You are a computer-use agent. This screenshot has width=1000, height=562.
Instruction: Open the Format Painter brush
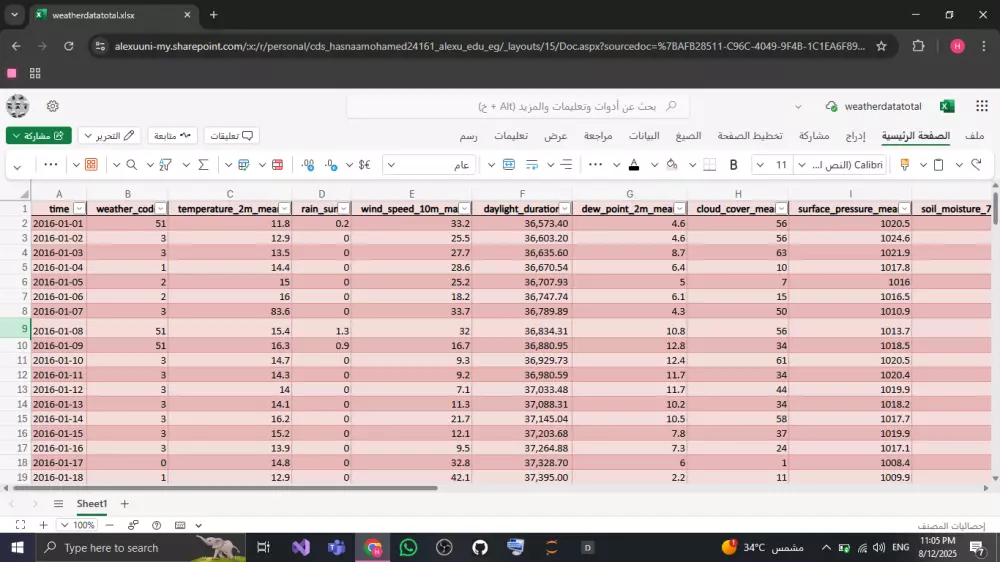click(x=904, y=165)
